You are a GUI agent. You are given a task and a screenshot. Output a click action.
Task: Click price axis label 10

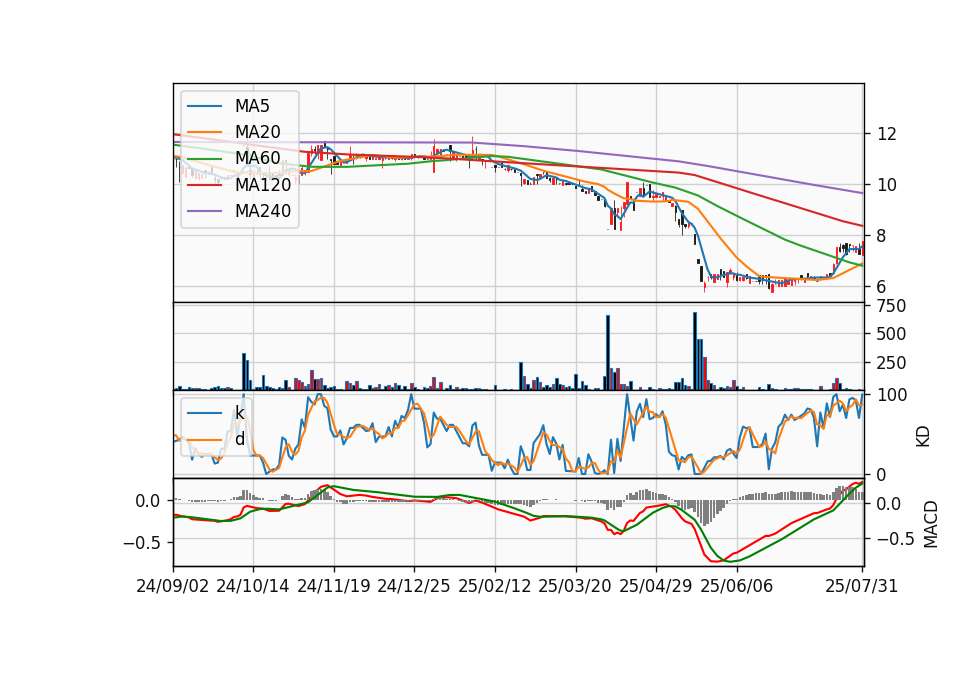pyautogui.click(x=887, y=184)
